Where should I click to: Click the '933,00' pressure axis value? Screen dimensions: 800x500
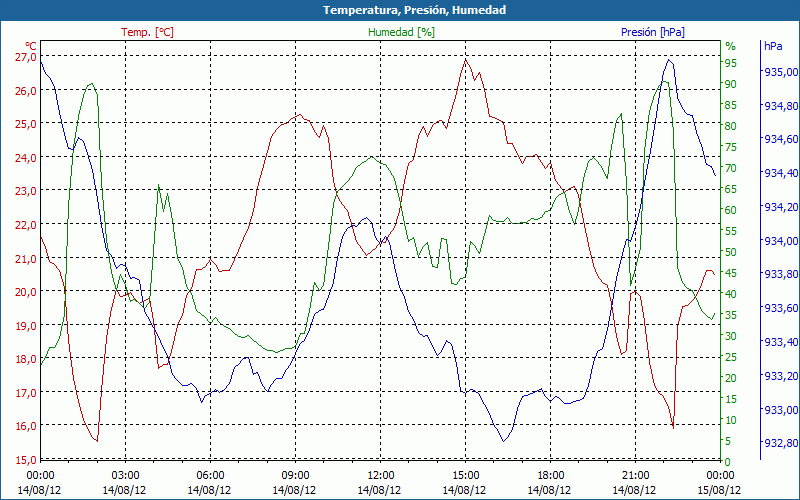tap(780, 409)
